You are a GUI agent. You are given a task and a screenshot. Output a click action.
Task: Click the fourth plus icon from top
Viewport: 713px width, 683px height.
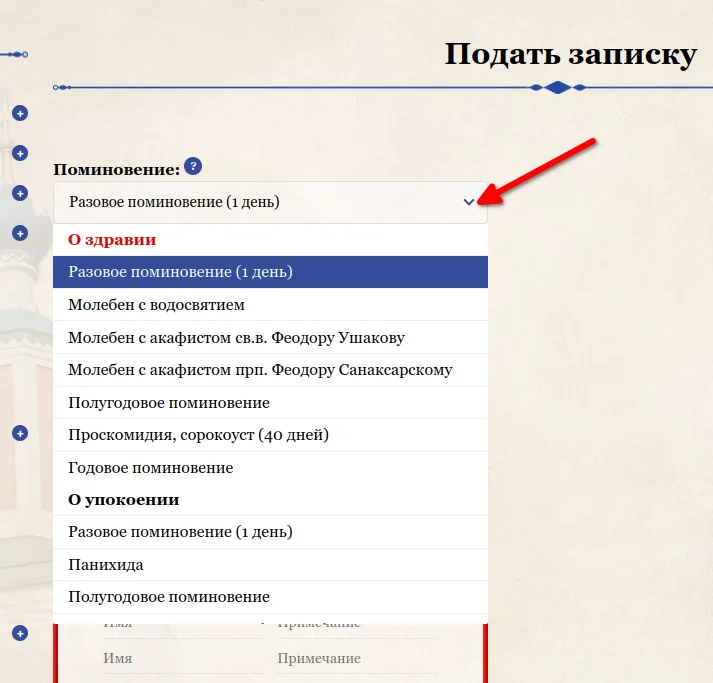tap(19, 233)
